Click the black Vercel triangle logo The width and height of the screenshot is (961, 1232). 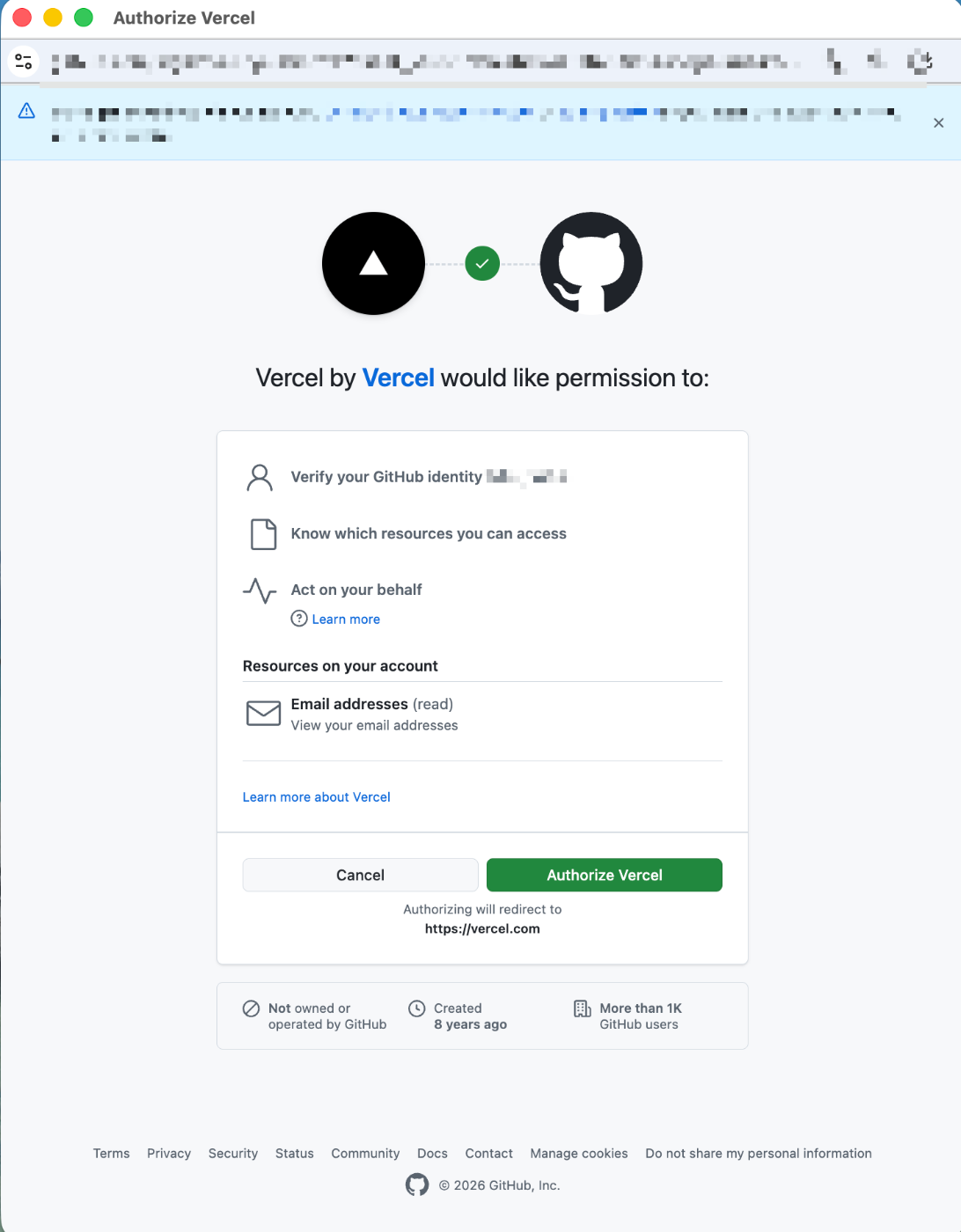coord(374,263)
